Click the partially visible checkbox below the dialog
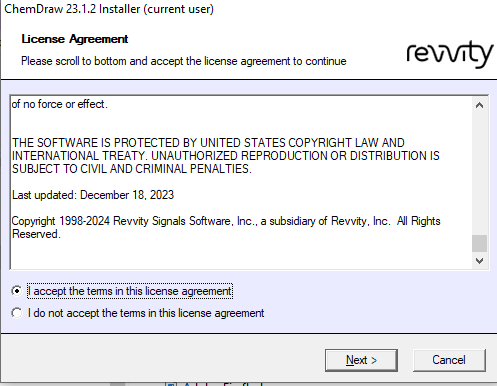This screenshot has width=497, height=386. pos(171,384)
